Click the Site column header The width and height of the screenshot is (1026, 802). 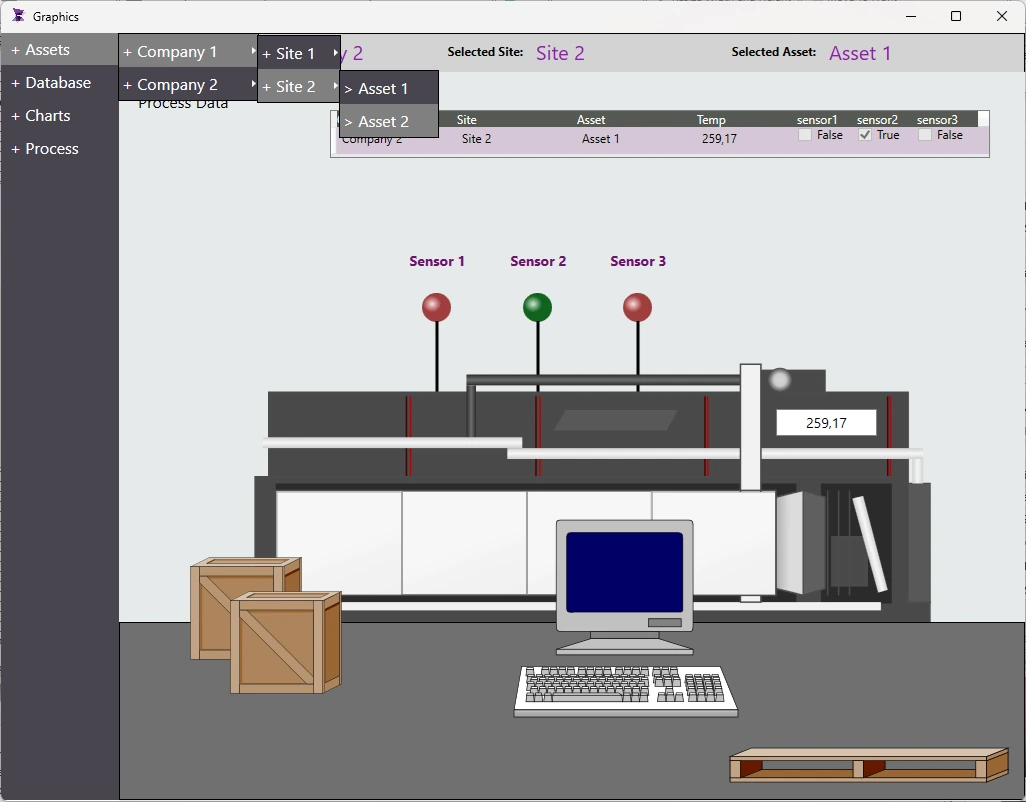click(467, 120)
